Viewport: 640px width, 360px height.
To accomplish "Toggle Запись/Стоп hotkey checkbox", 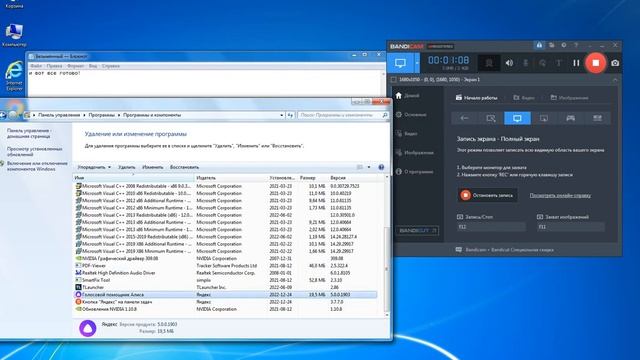I will pos(460,217).
